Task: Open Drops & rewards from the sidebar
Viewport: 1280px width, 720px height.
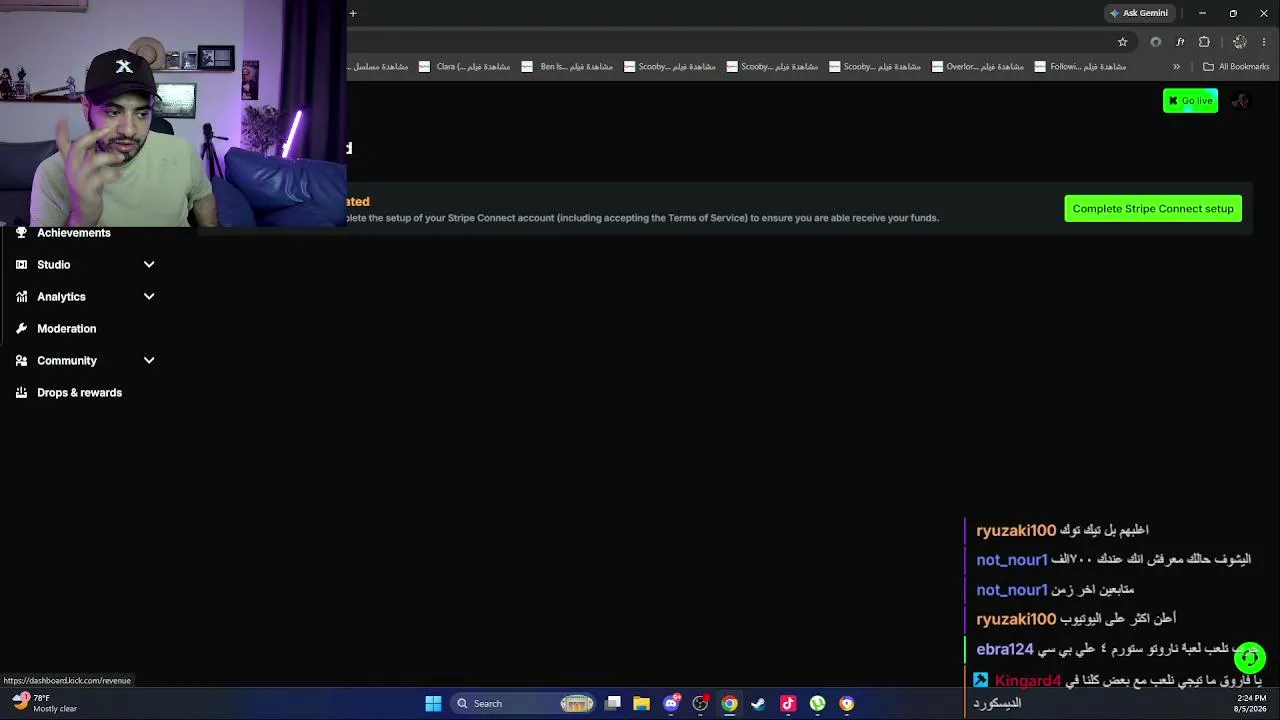Action: [x=79, y=393]
